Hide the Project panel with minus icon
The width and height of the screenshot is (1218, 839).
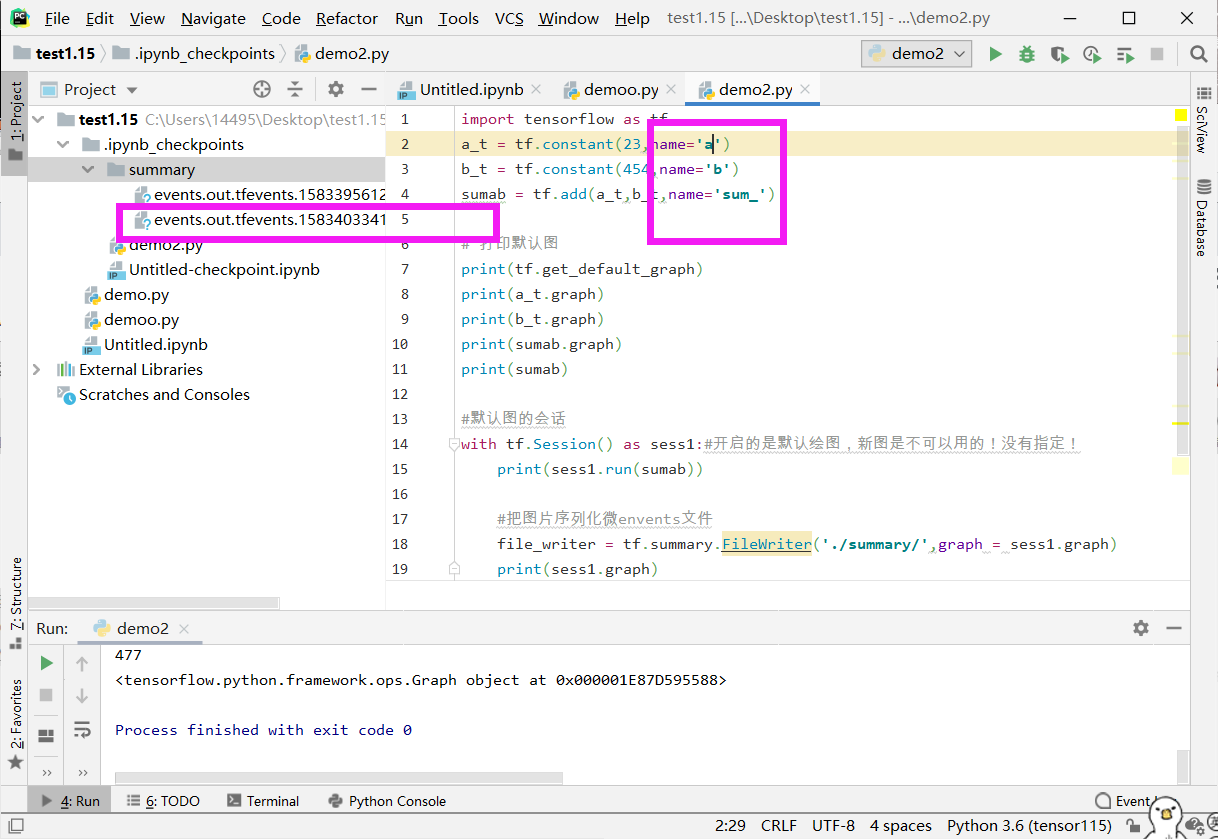368,89
